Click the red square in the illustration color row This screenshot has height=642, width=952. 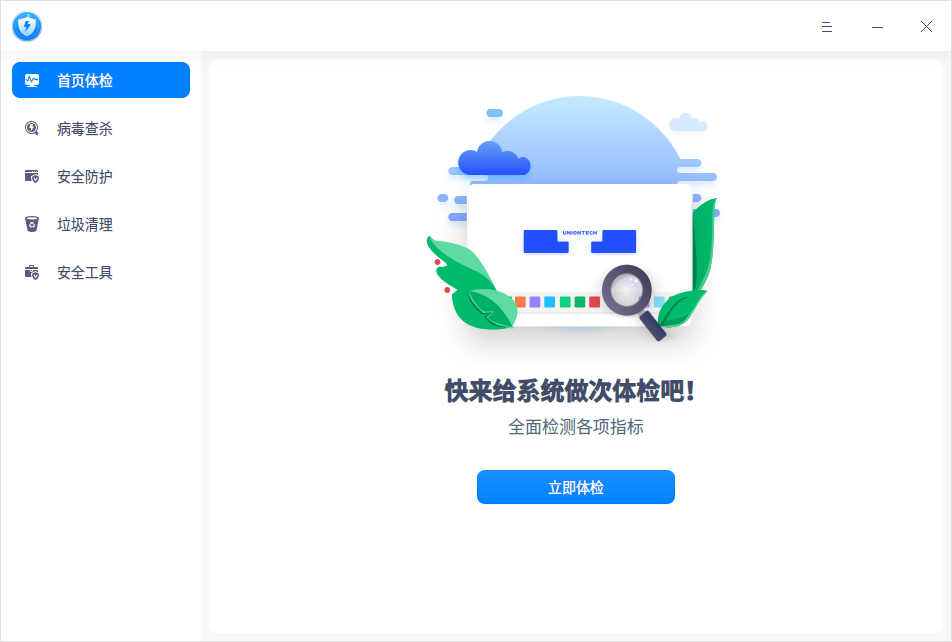click(x=594, y=302)
